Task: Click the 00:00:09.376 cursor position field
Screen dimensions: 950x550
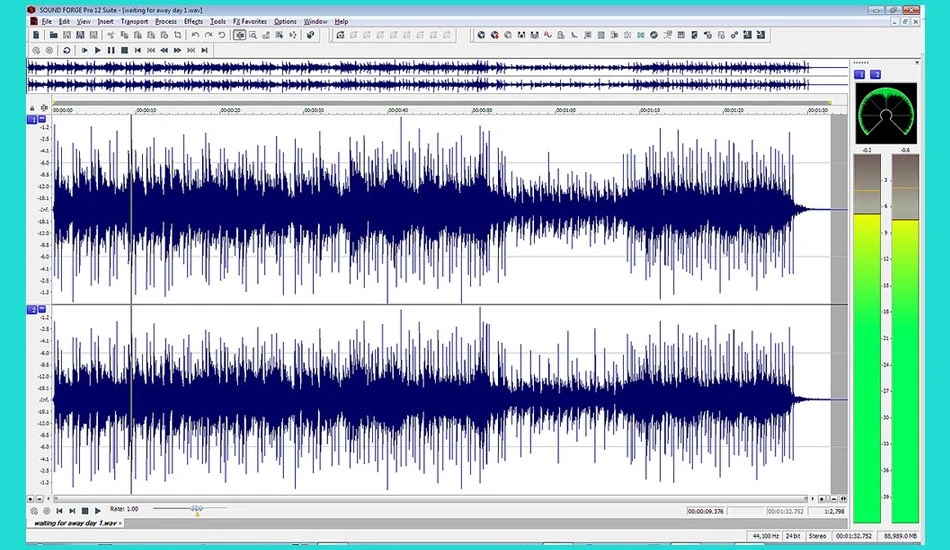Action: pyautogui.click(x=706, y=511)
